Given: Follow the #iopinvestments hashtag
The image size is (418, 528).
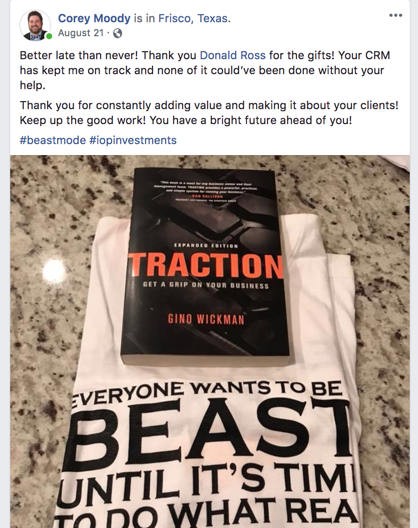Looking at the screenshot, I should [133, 140].
